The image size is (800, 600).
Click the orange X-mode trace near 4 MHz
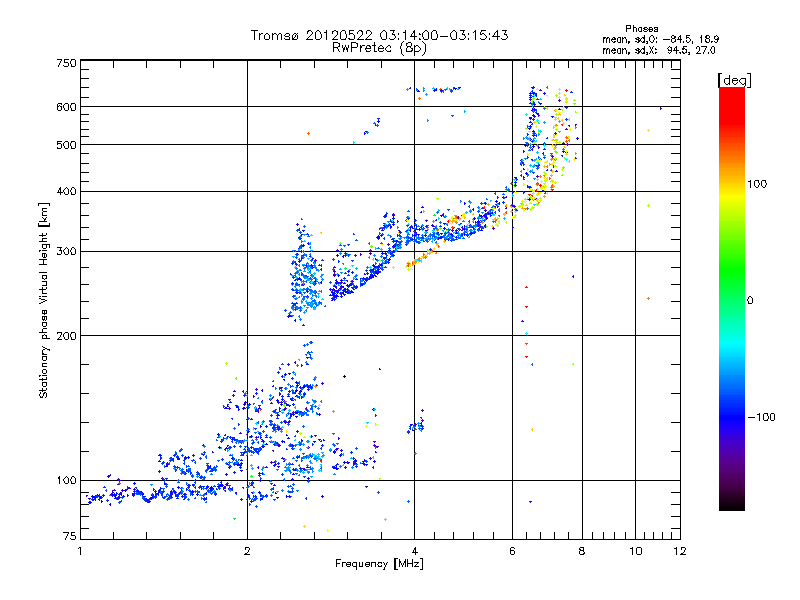coord(422,258)
